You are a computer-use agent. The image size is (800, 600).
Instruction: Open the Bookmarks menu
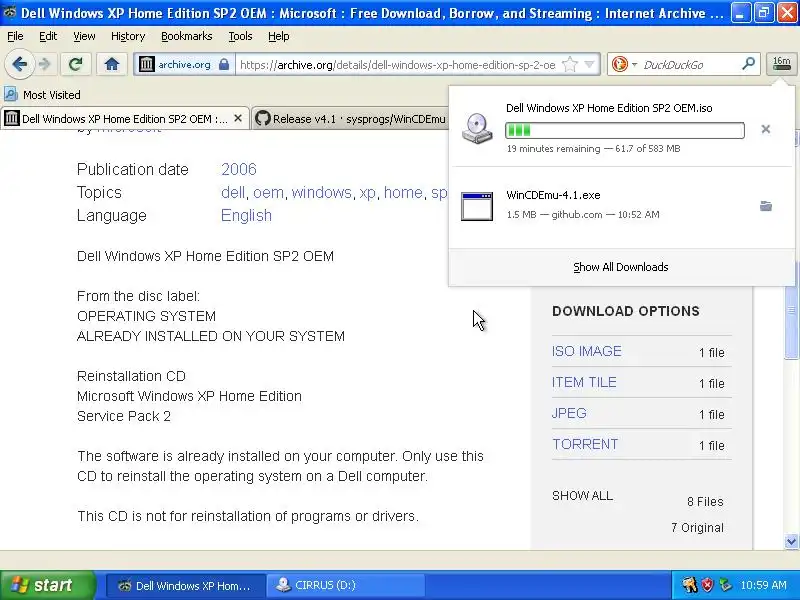(x=187, y=36)
